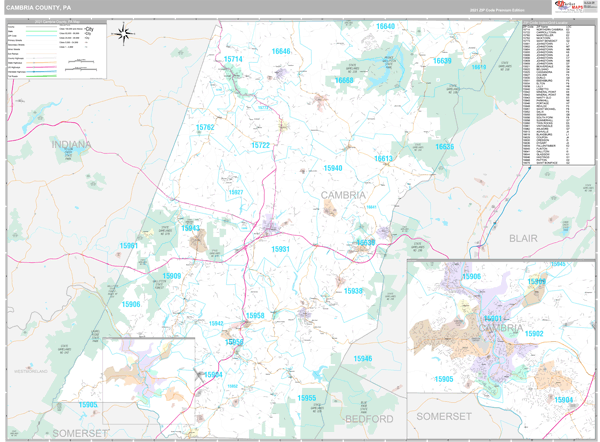This screenshot has height=442, width=600.
Task: Click the Market Maps logo at top right
Action: 575,7
